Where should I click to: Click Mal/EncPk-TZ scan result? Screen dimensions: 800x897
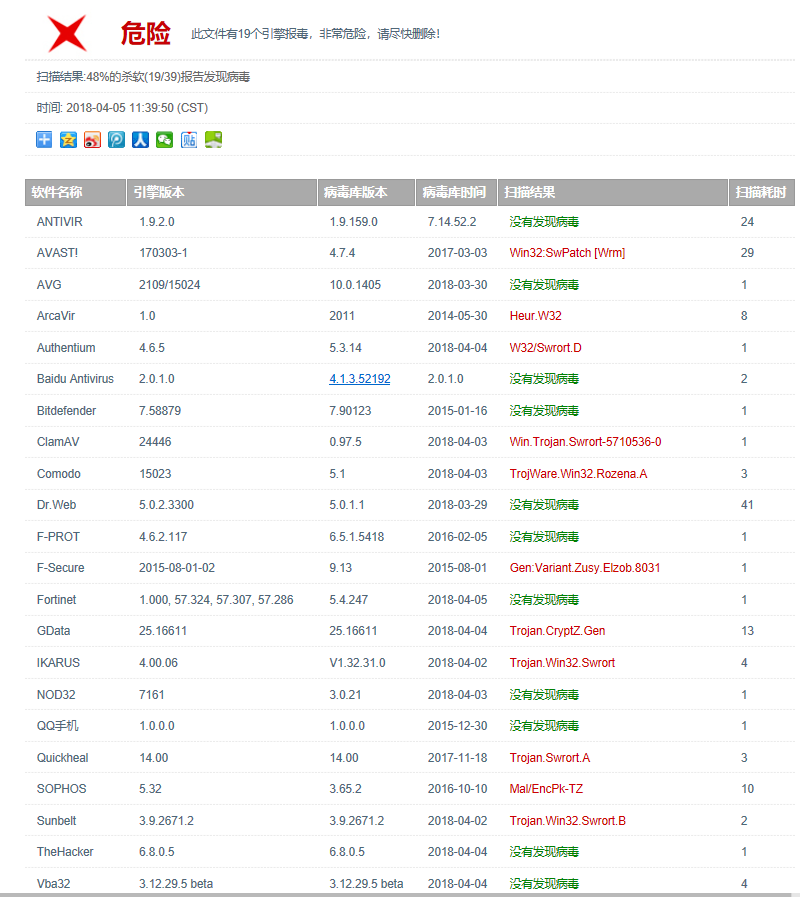pos(546,788)
